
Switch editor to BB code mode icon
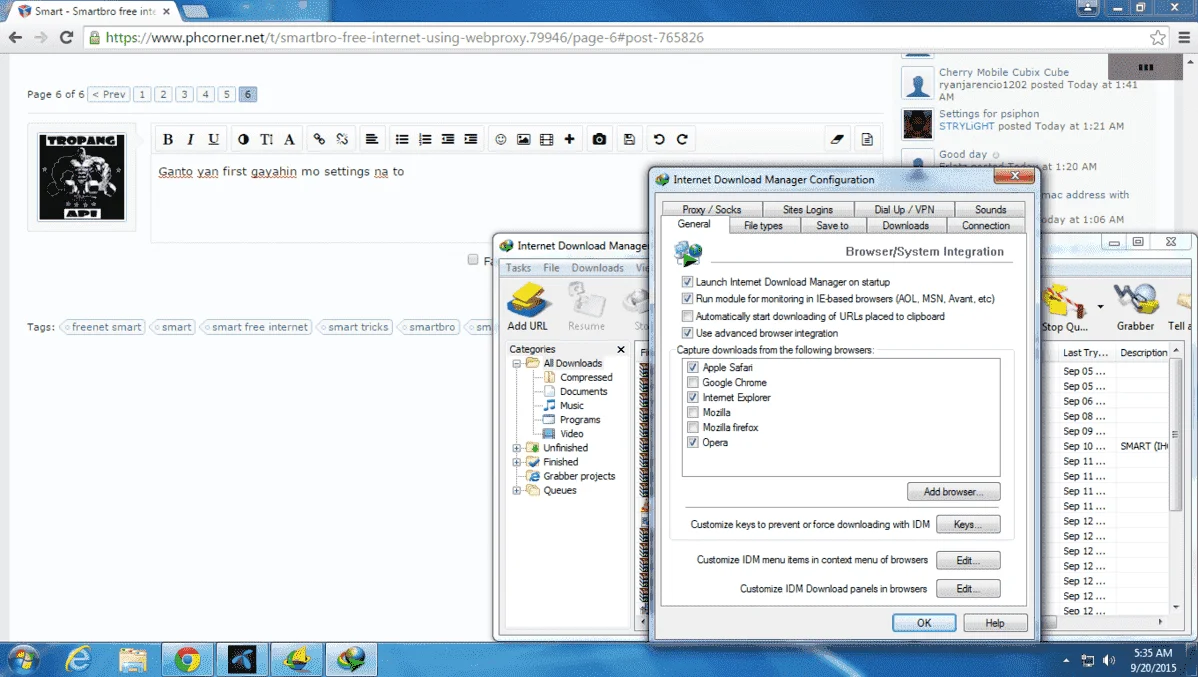(867, 139)
